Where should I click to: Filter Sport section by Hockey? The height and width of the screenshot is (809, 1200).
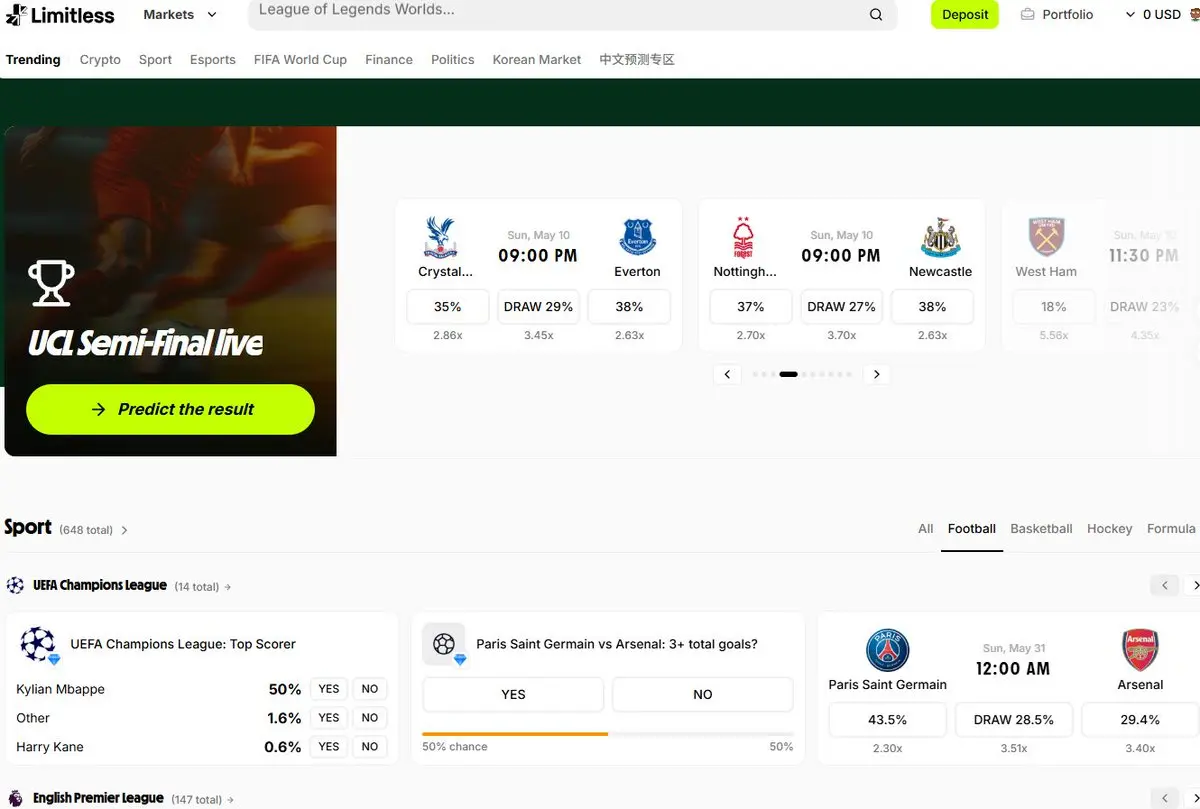(1110, 529)
